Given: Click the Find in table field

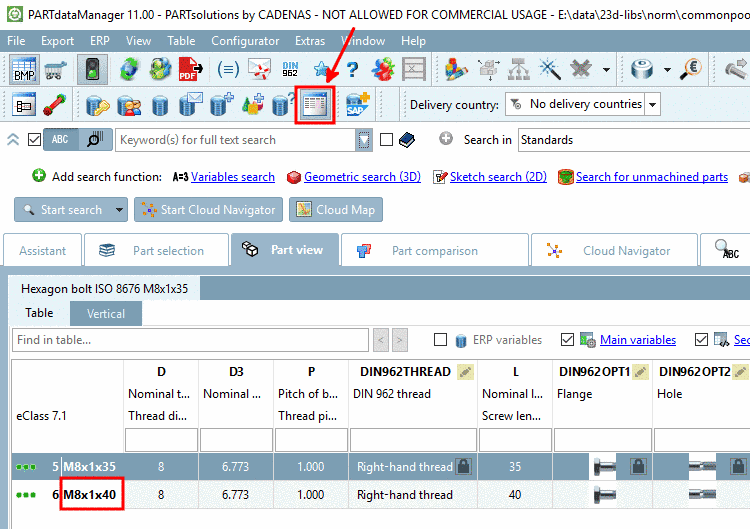Looking at the screenshot, I should (190, 340).
